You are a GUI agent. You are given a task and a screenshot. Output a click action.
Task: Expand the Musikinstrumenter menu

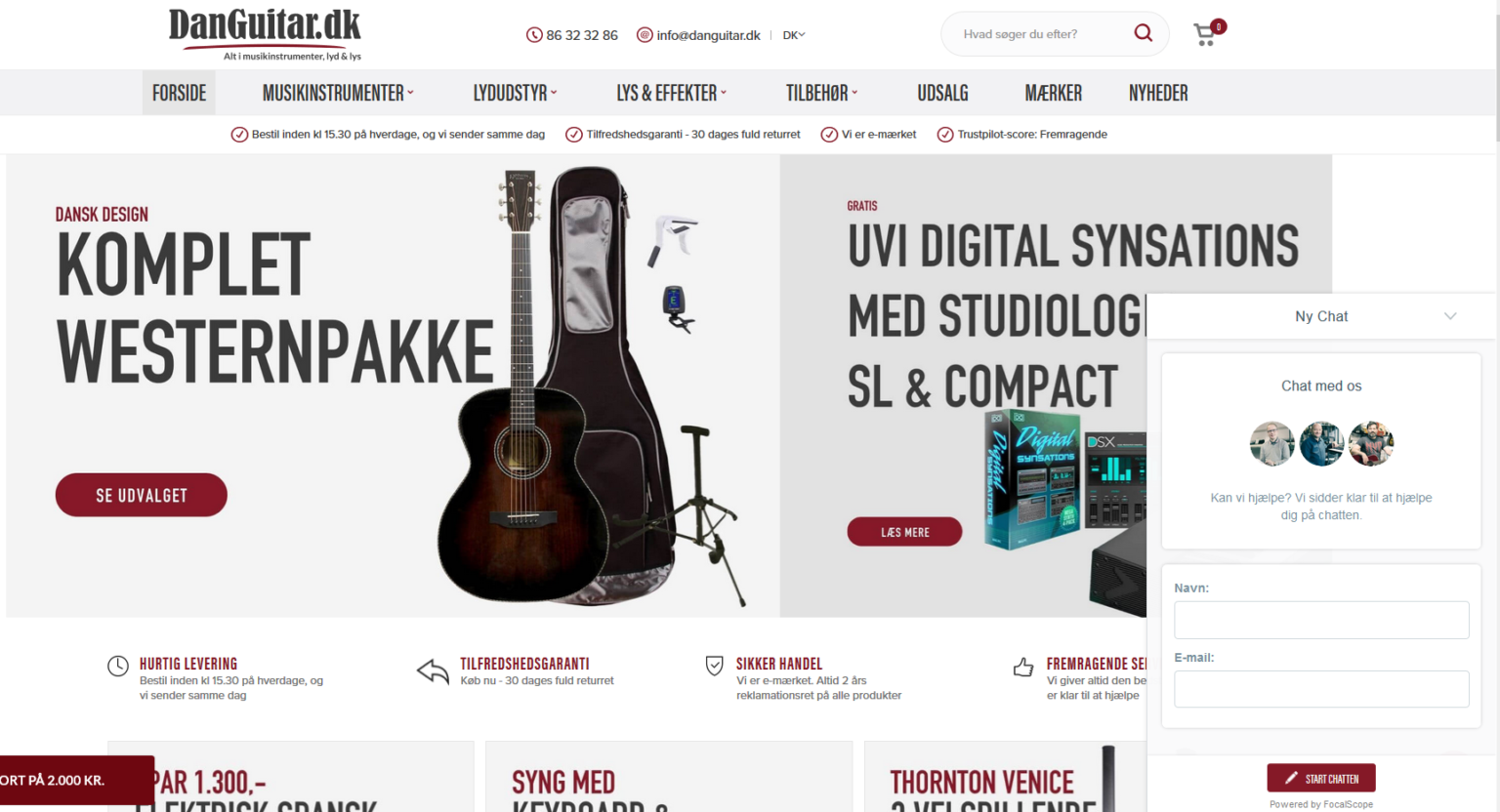coord(338,93)
